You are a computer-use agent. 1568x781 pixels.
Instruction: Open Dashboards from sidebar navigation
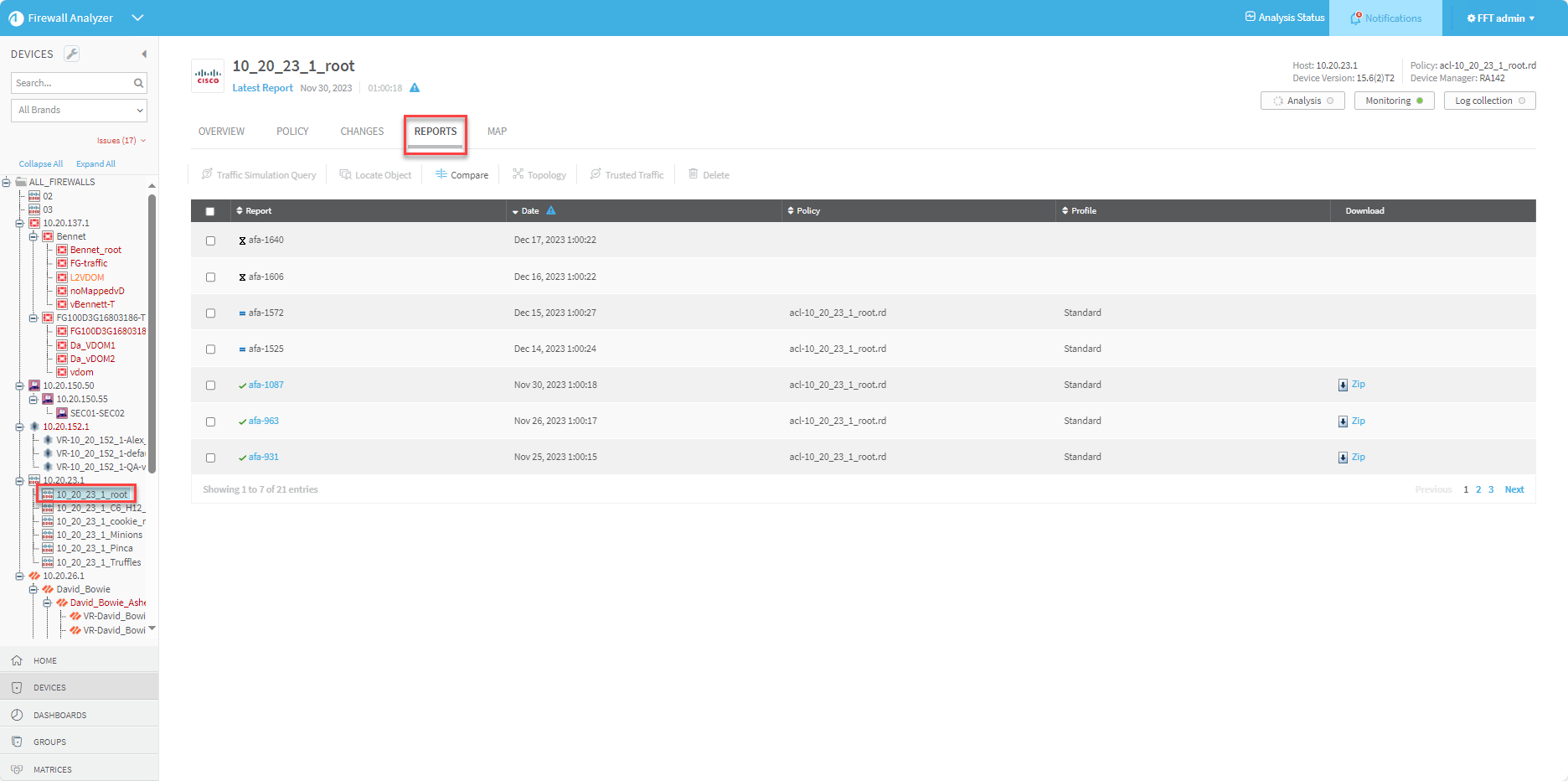coord(59,715)
